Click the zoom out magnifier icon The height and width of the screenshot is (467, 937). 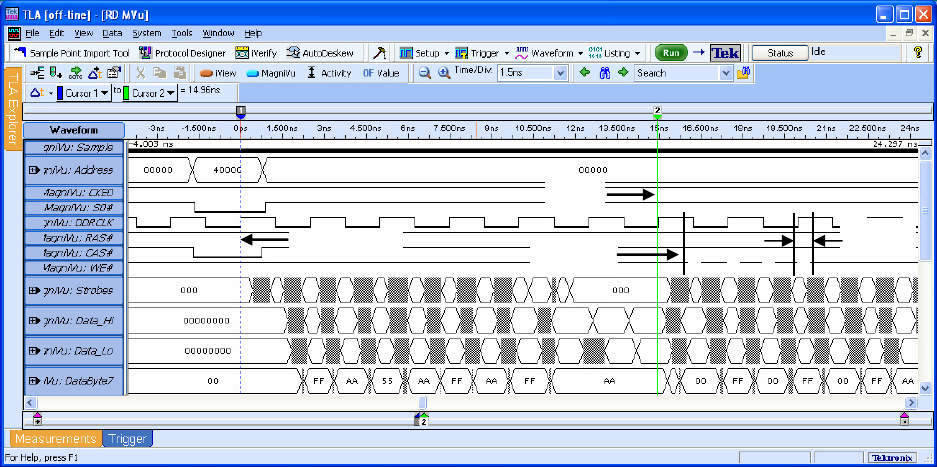424,73
